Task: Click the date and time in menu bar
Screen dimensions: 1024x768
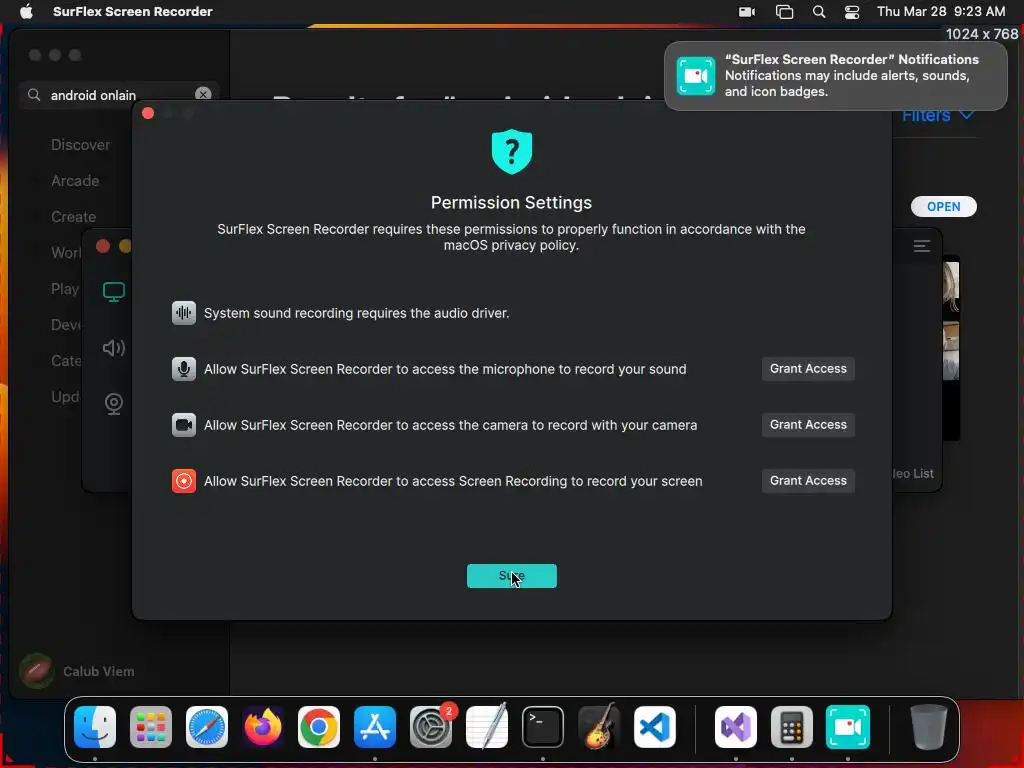Action: pyautogui.click(x=940, y=11)
